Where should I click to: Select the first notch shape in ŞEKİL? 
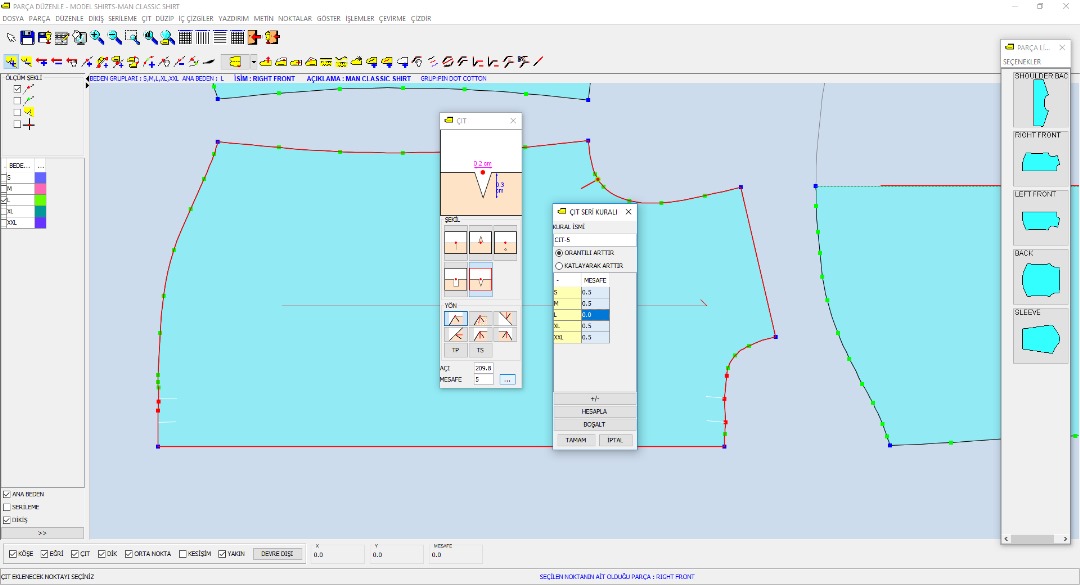click(x=455, y=242)
